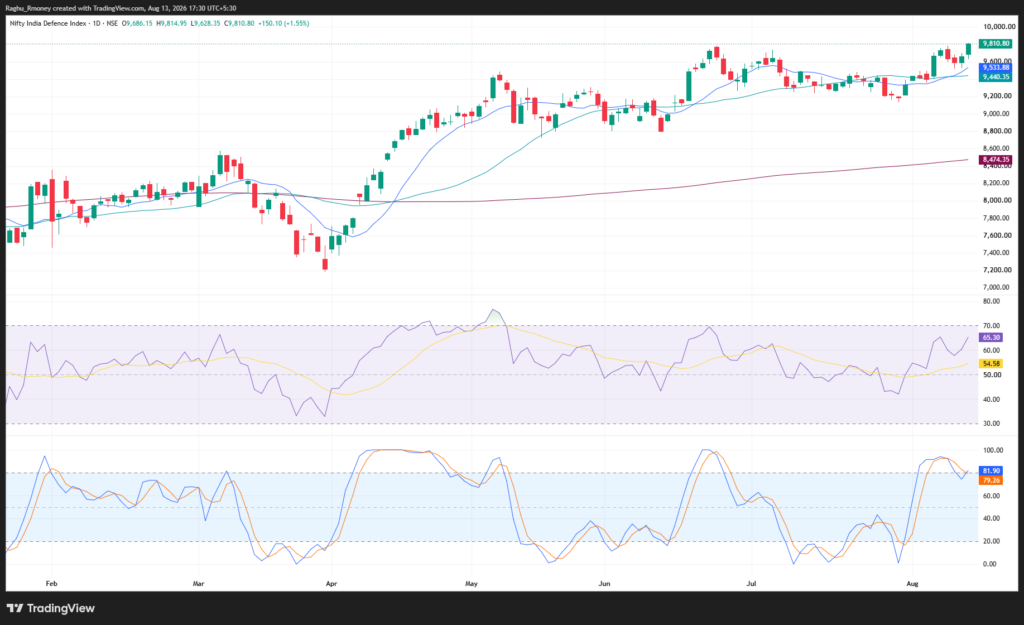Click the low value 'L9,628.35'
Viewport: 1024px width, 625px height.
tap(206, 24)
